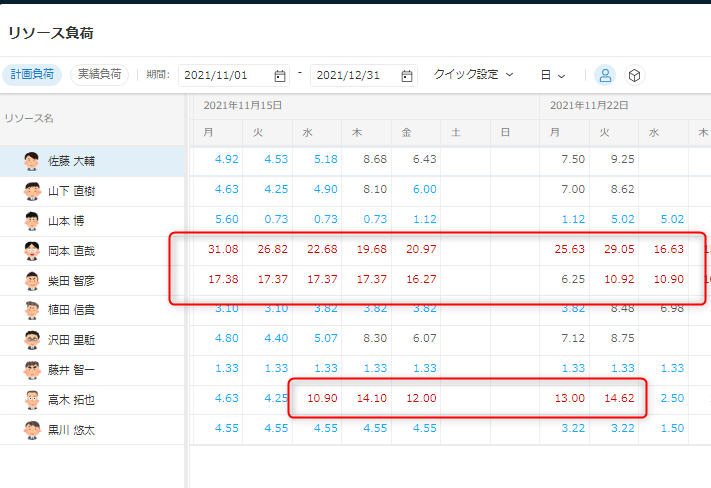Switch to 計画負荷 view
This screenshot has width=711, height=488.
pos(33,75)
